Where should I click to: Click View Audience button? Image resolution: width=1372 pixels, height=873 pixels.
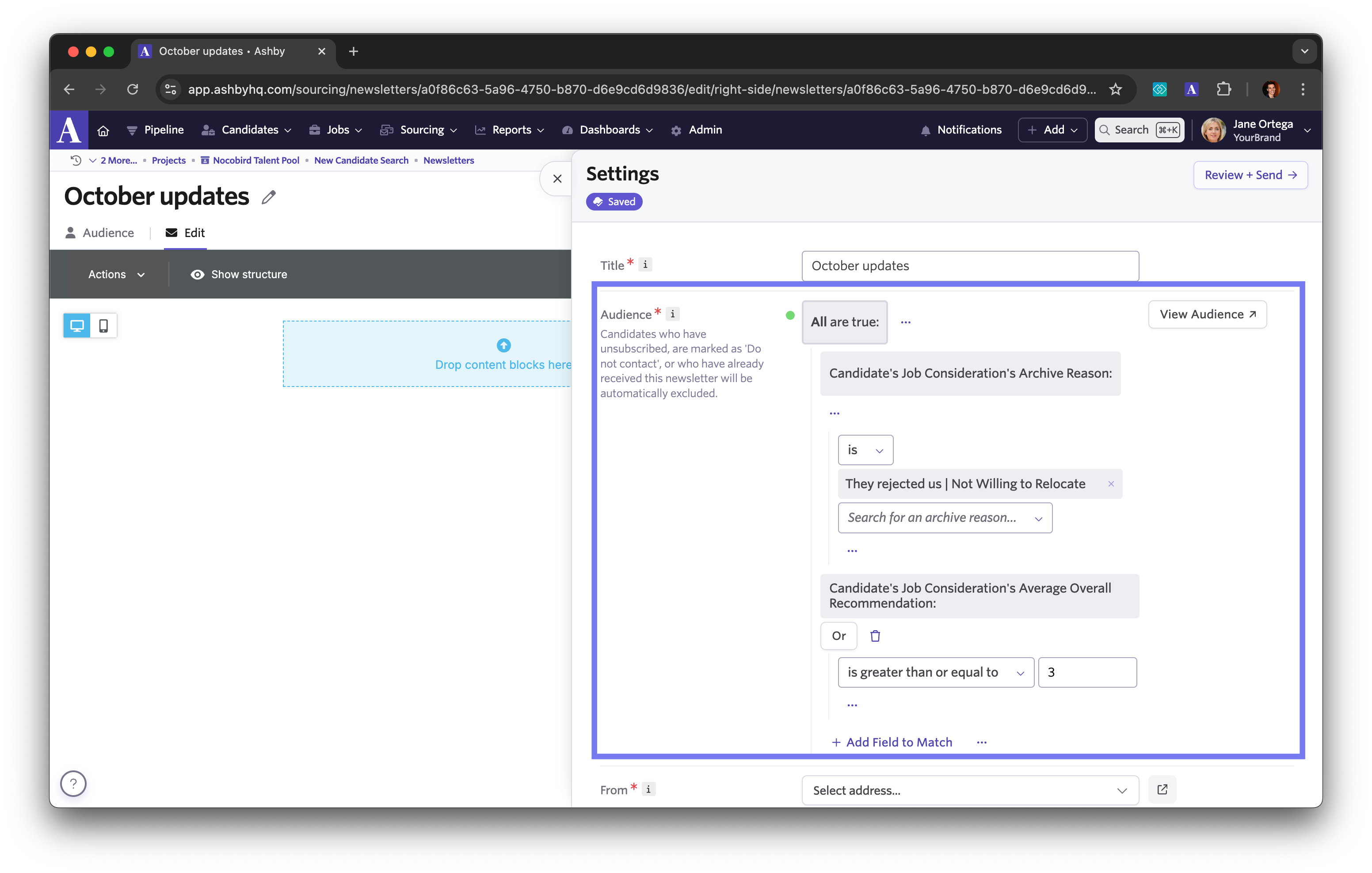[1207, 314]
